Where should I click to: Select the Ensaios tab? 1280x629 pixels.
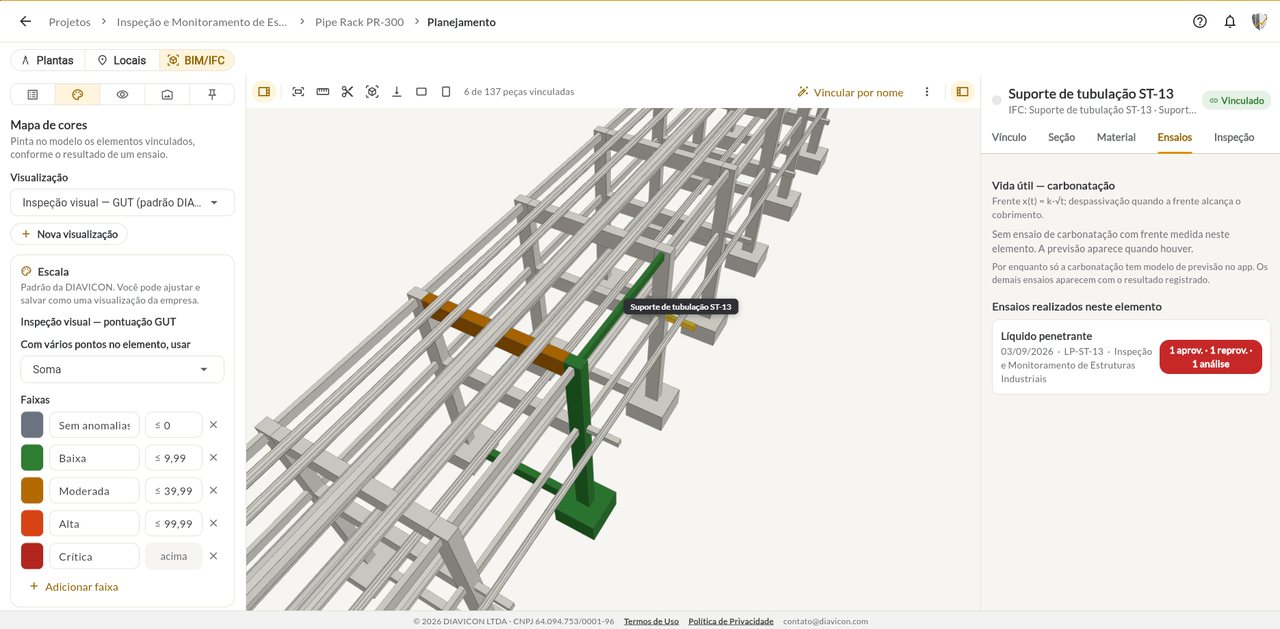tap(1174, 137)
